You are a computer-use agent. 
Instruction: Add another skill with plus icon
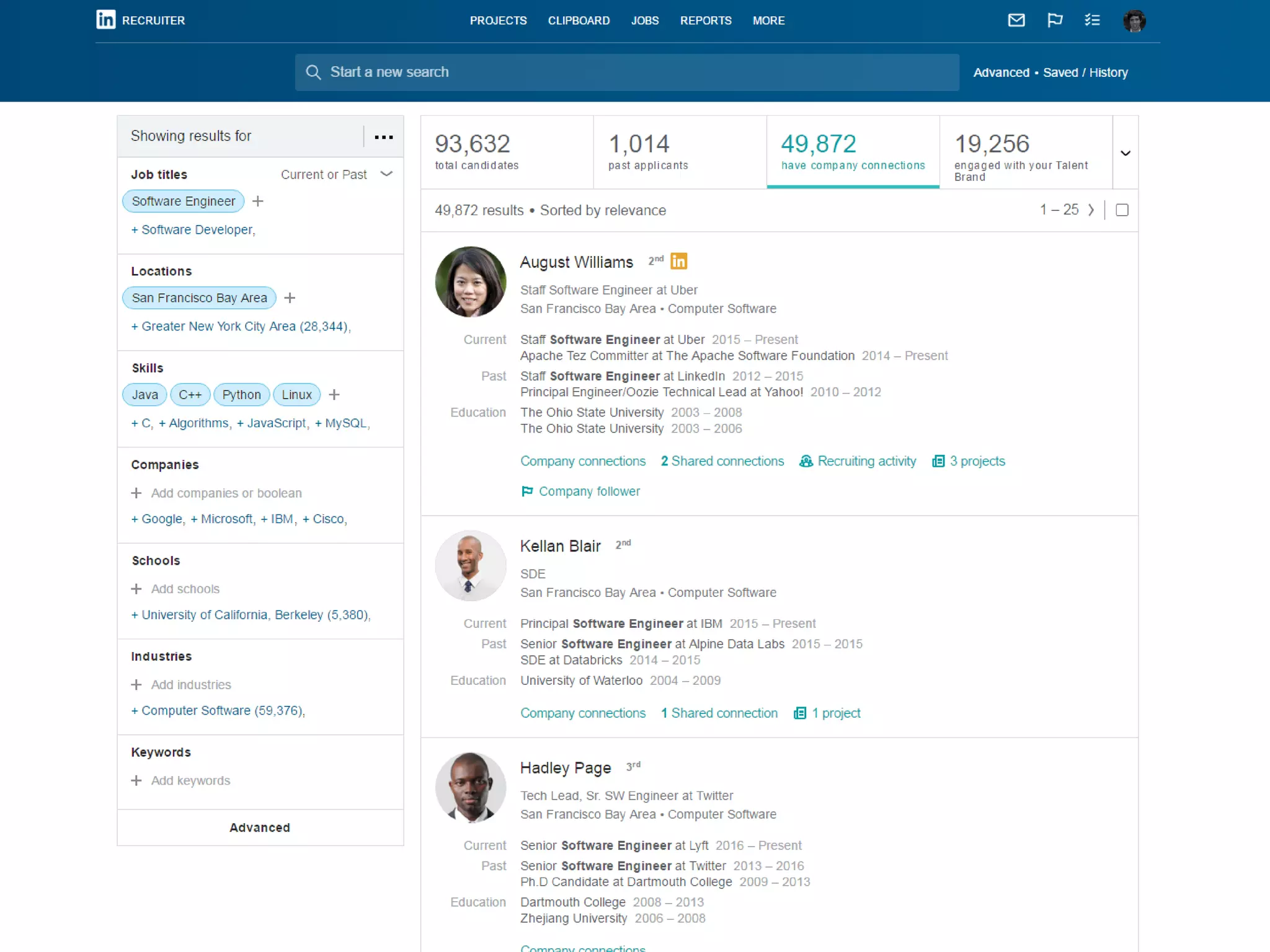coord(334,395)
